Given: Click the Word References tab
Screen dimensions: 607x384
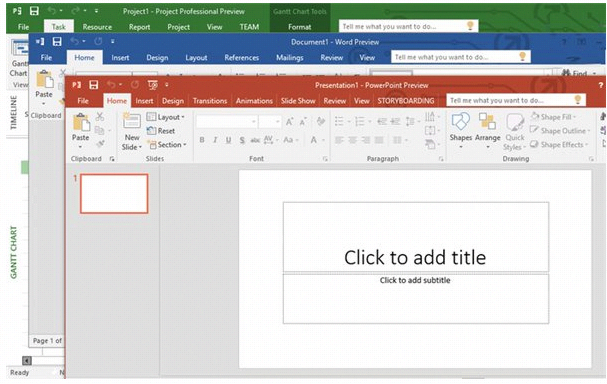Looking at the screenshot, I should pyautogui.click(x=242, y=58).
